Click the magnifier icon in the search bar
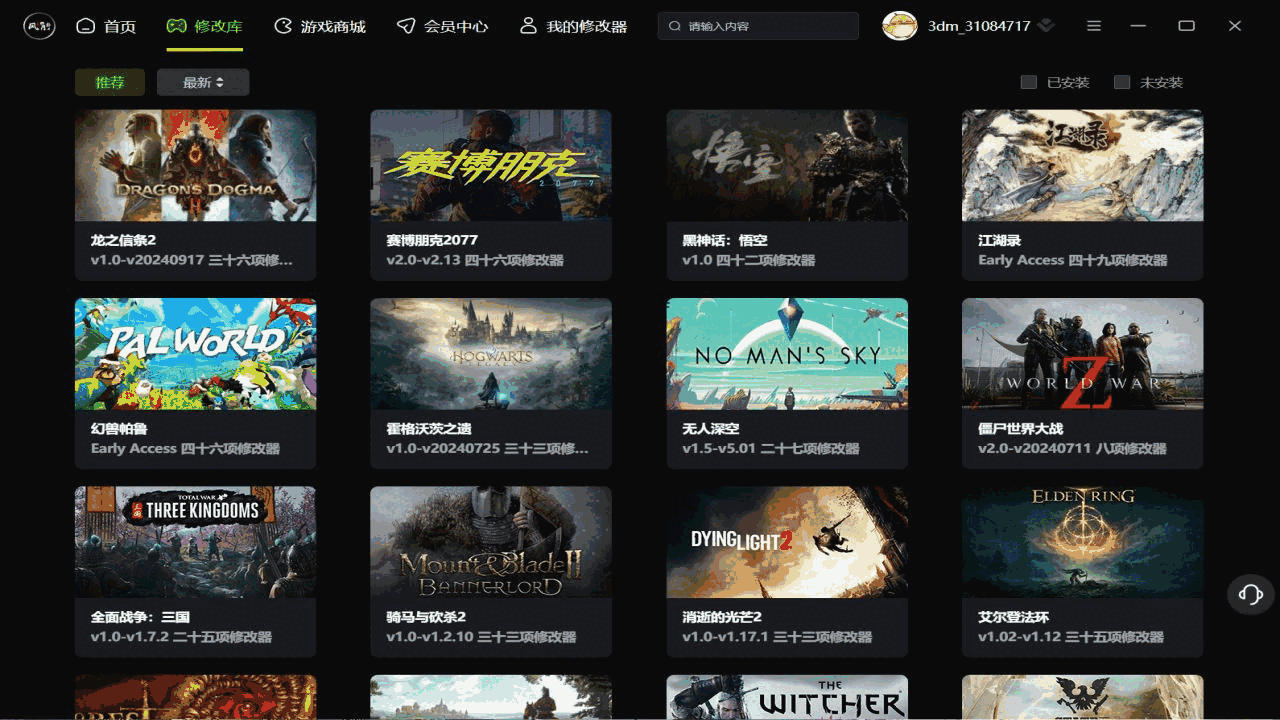The image size is (1280, 720). pos(674,26)
